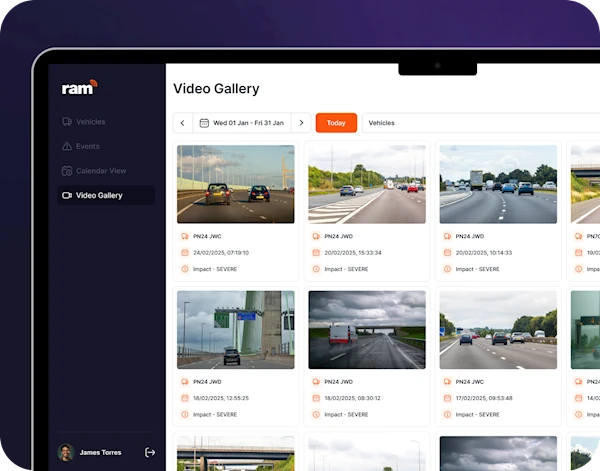The image size is (600, 471).
Task: Click the 20/02/2025, 10:14:33 timestamp
Action: tap(484, 253)
